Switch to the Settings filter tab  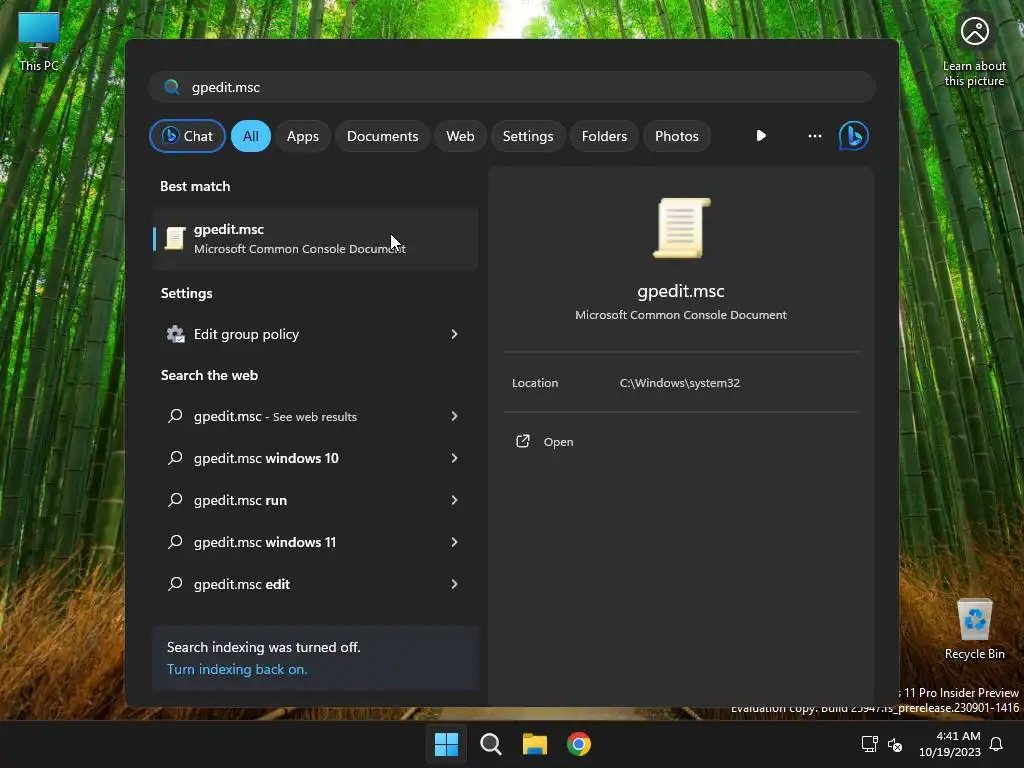pyautogui.click(x=528, y=136)
